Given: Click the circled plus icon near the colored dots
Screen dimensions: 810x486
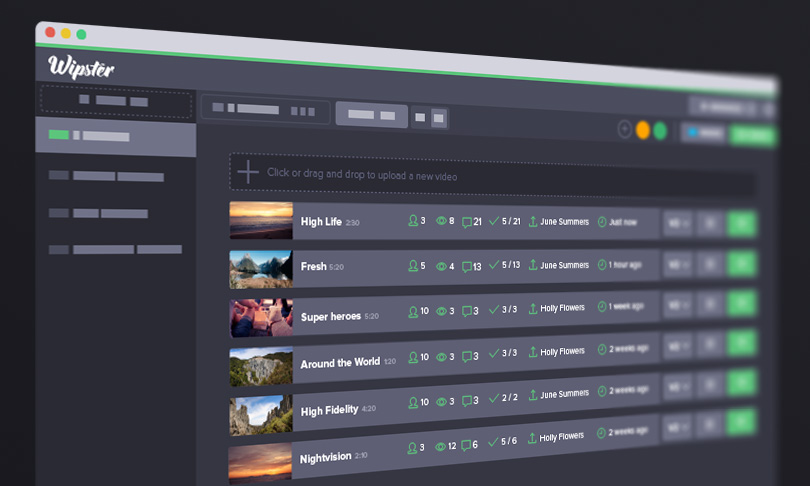Looking at the screenshot, I should pos(625,129).
